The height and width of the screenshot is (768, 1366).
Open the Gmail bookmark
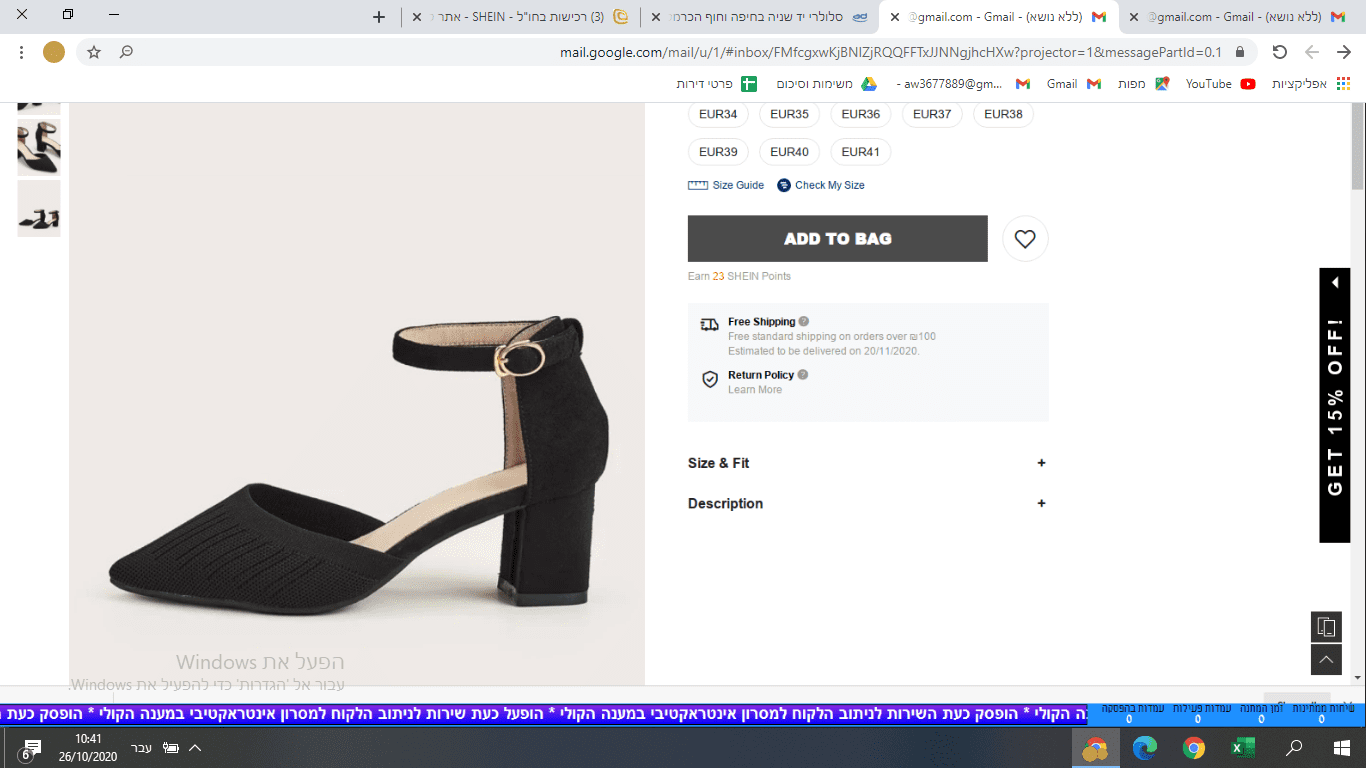pos(1074,84)
